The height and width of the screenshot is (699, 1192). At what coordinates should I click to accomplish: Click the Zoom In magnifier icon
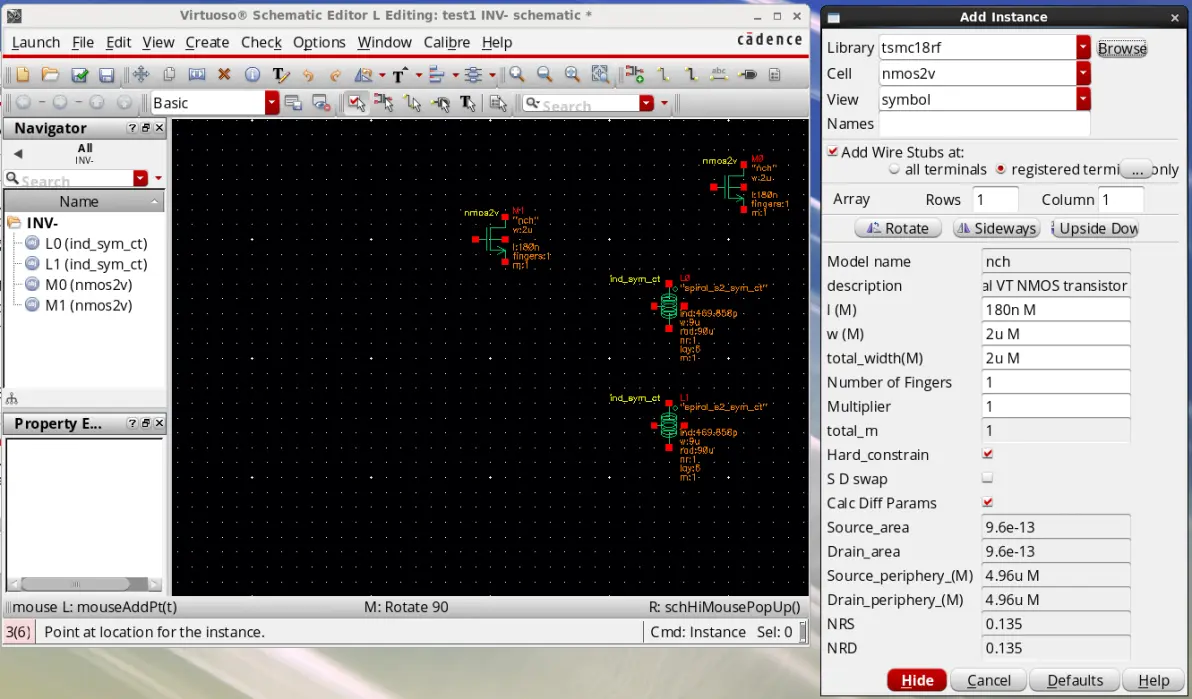coord(517,75)
